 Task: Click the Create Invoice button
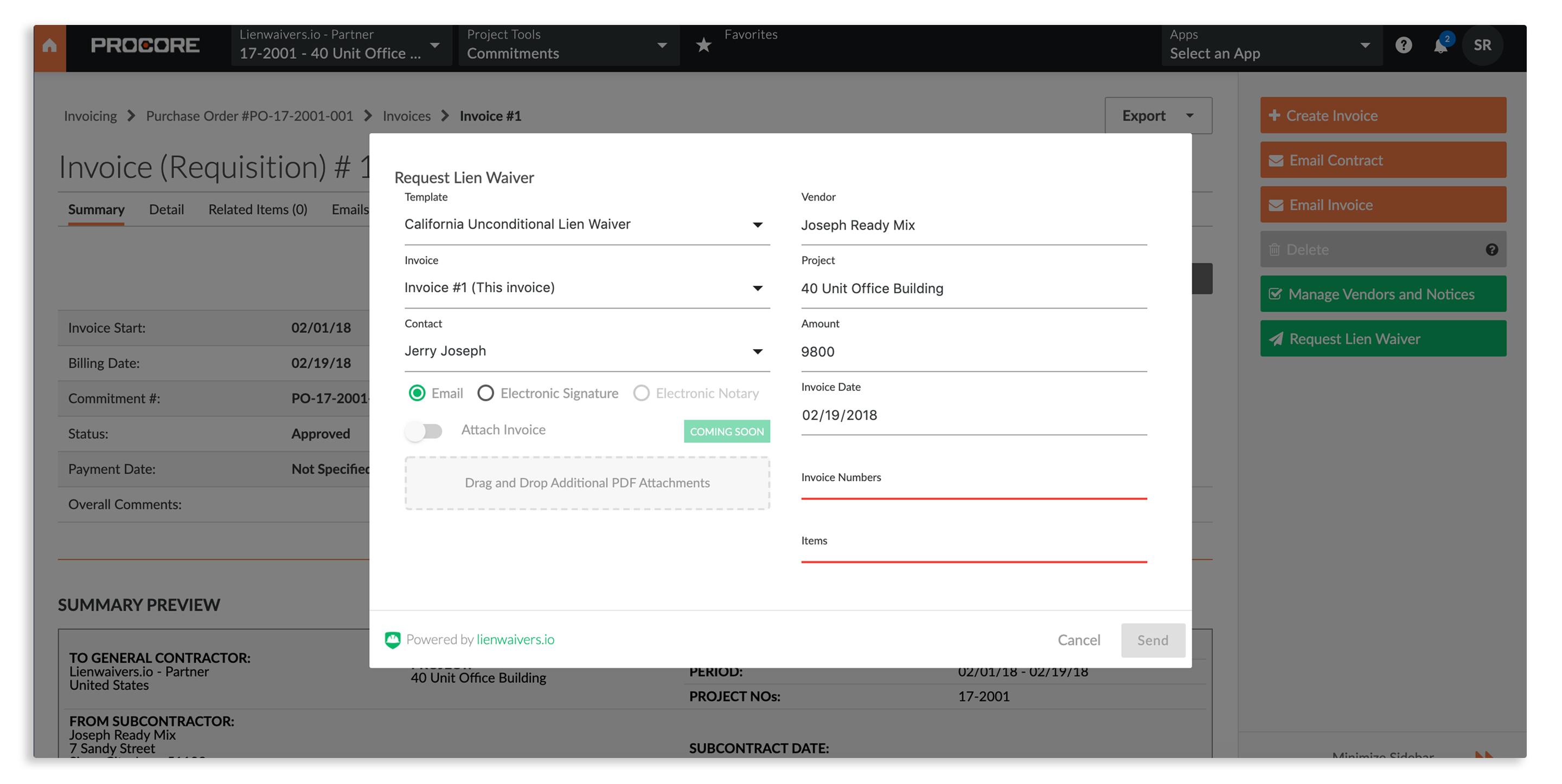1382,115
